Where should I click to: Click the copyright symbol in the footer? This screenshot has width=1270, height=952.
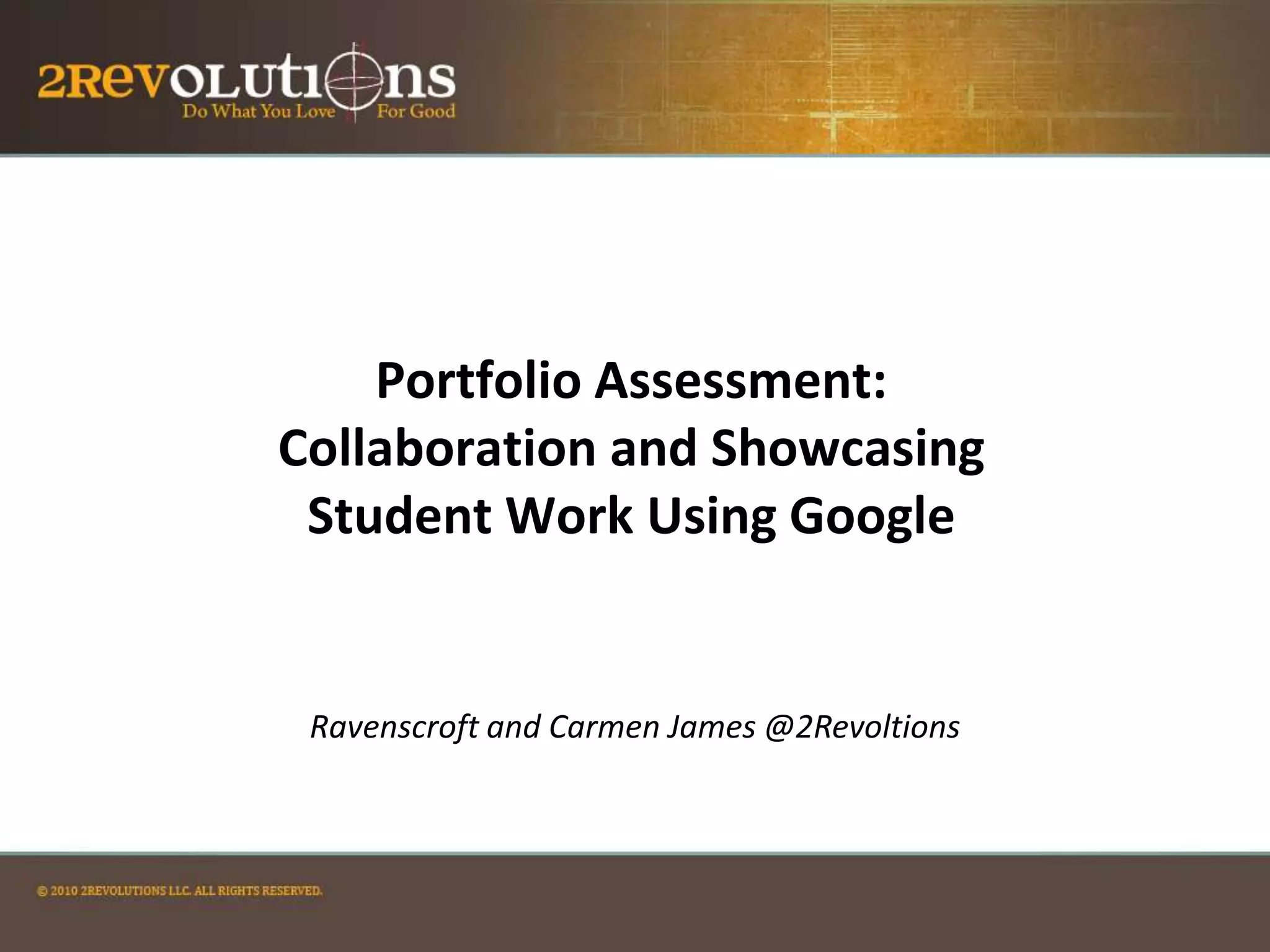click(x=42, y=892)
